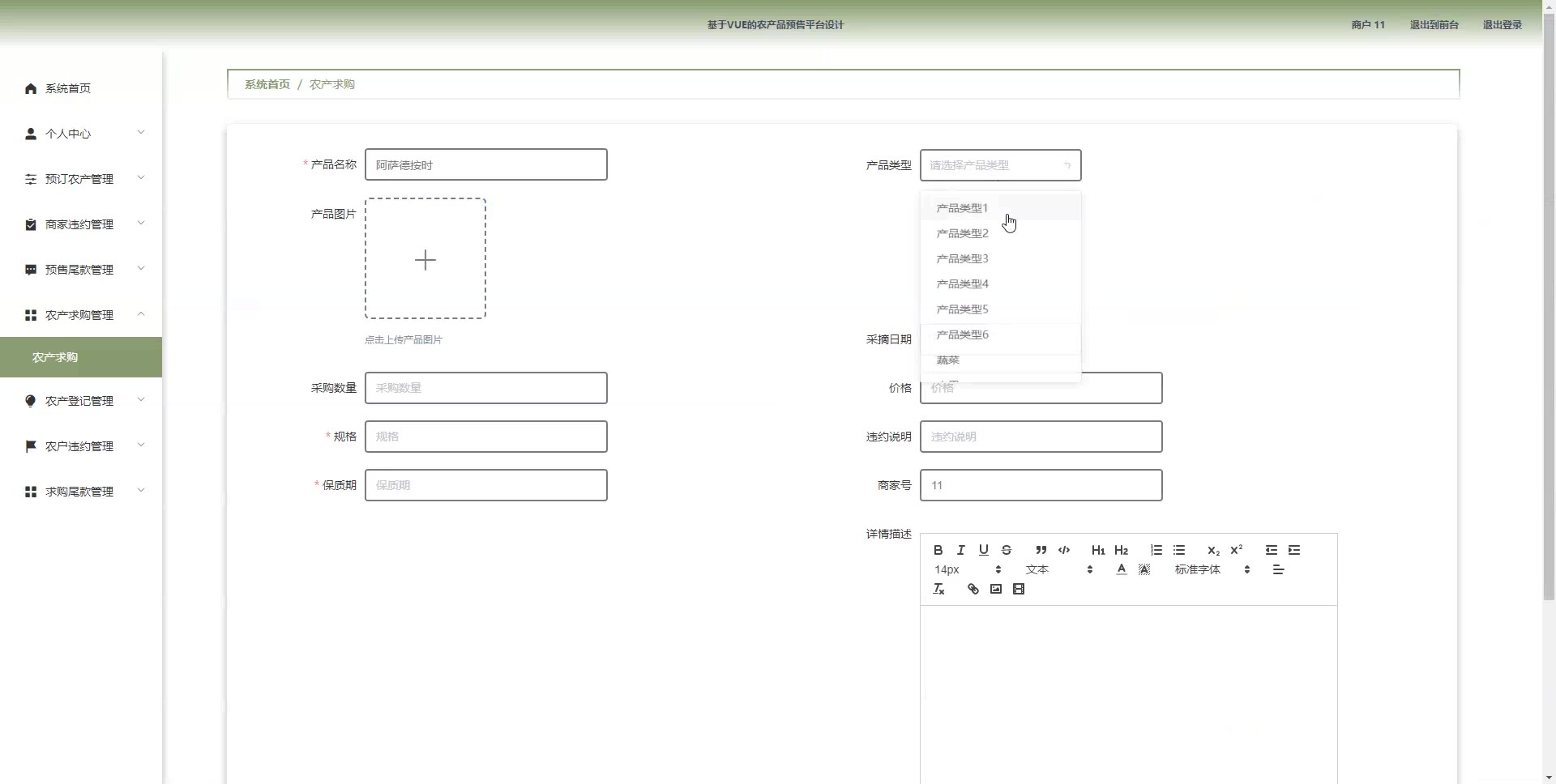Click the 商家违约管理 clipboard icon
The height and width of the screenshot is (784, 1556).
[x=31, y=224]
